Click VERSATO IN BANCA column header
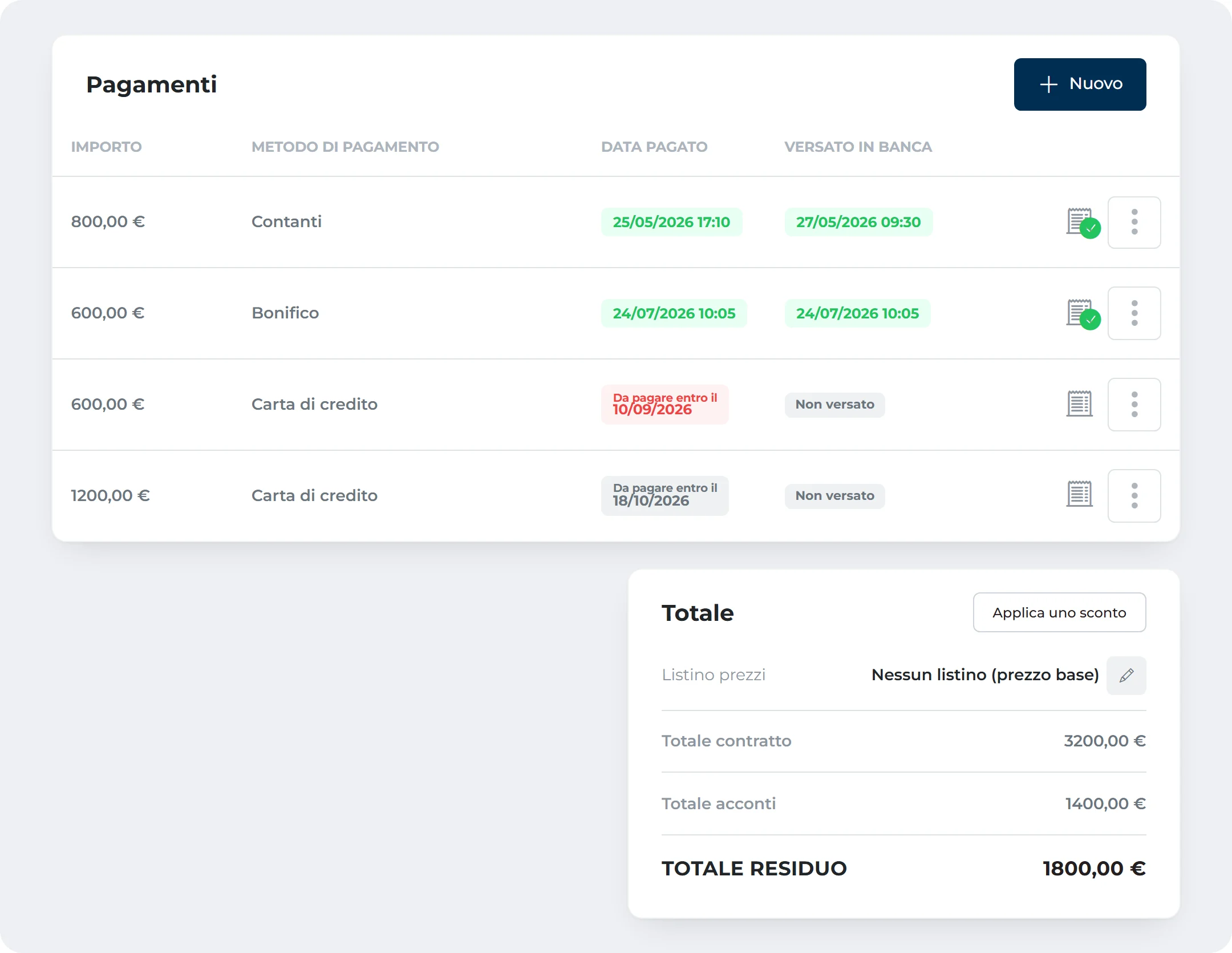1232x953 pixels. pyautogui.click(x=858, y=147)
